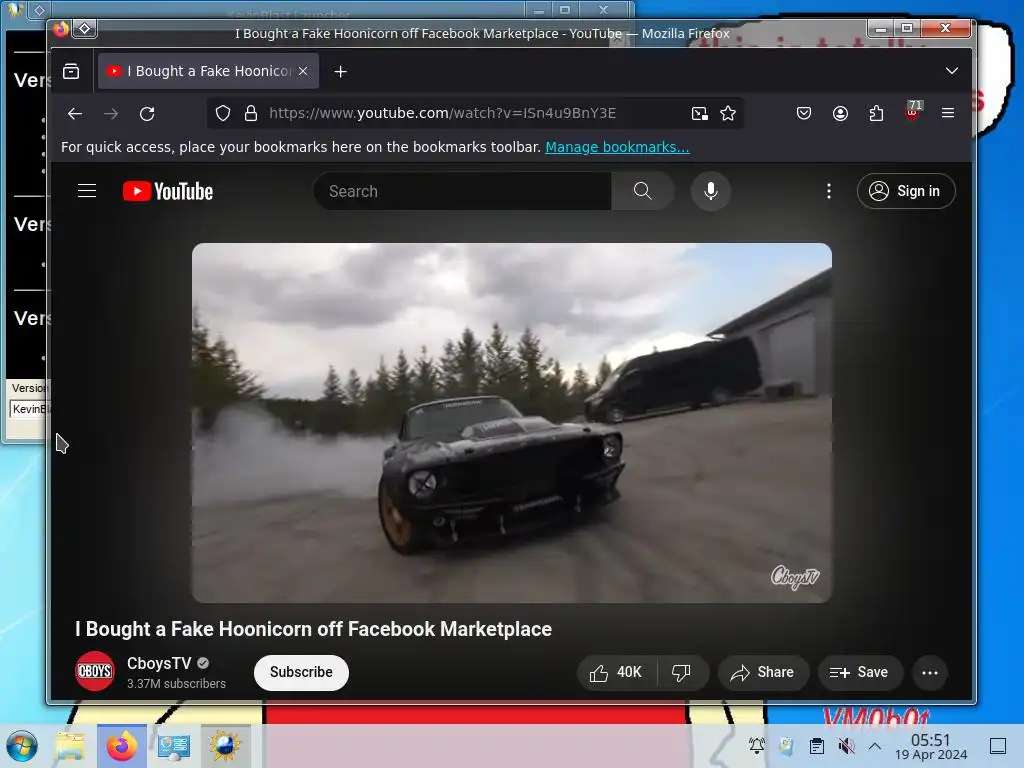Save video to a playlist
This screenshot has width=1024, height=768.
(860, 673)
